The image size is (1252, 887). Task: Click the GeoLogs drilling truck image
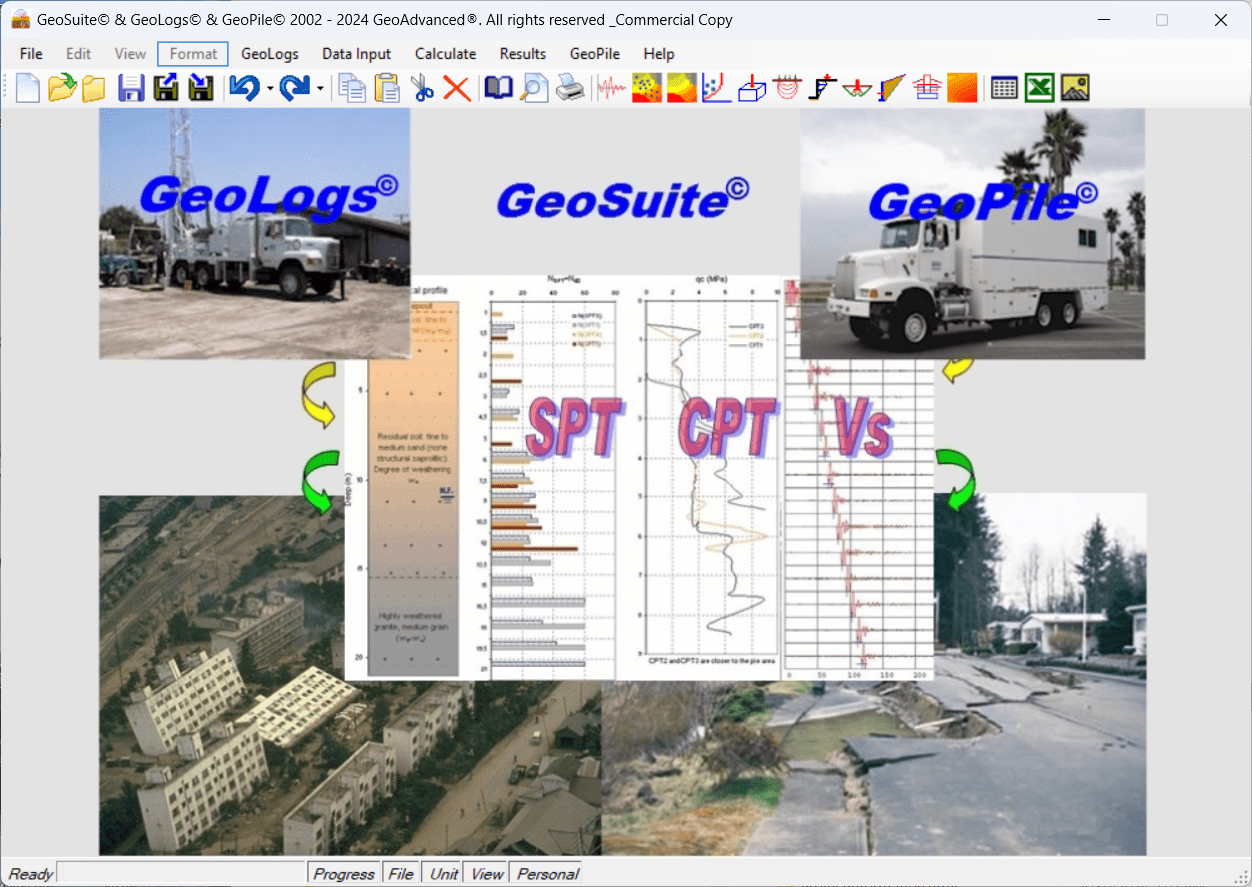point(255,233)
